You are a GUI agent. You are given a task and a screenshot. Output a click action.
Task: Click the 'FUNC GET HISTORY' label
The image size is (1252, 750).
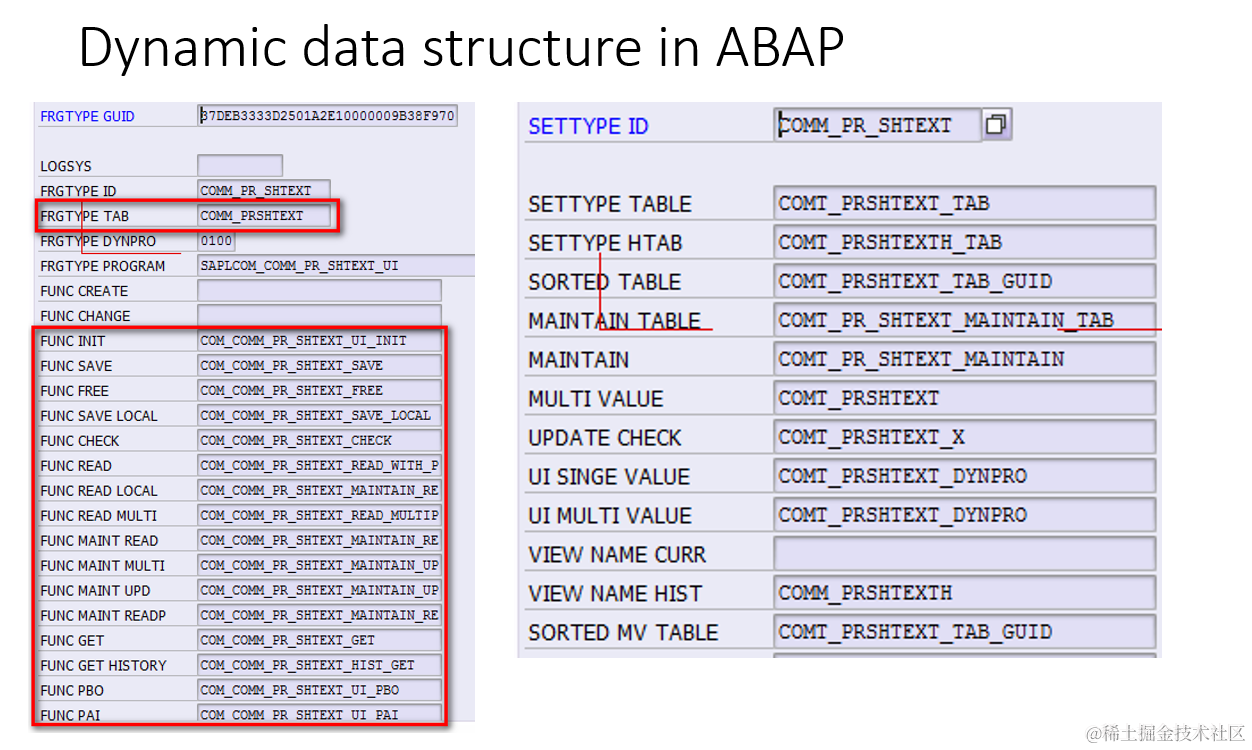point(103,666)
